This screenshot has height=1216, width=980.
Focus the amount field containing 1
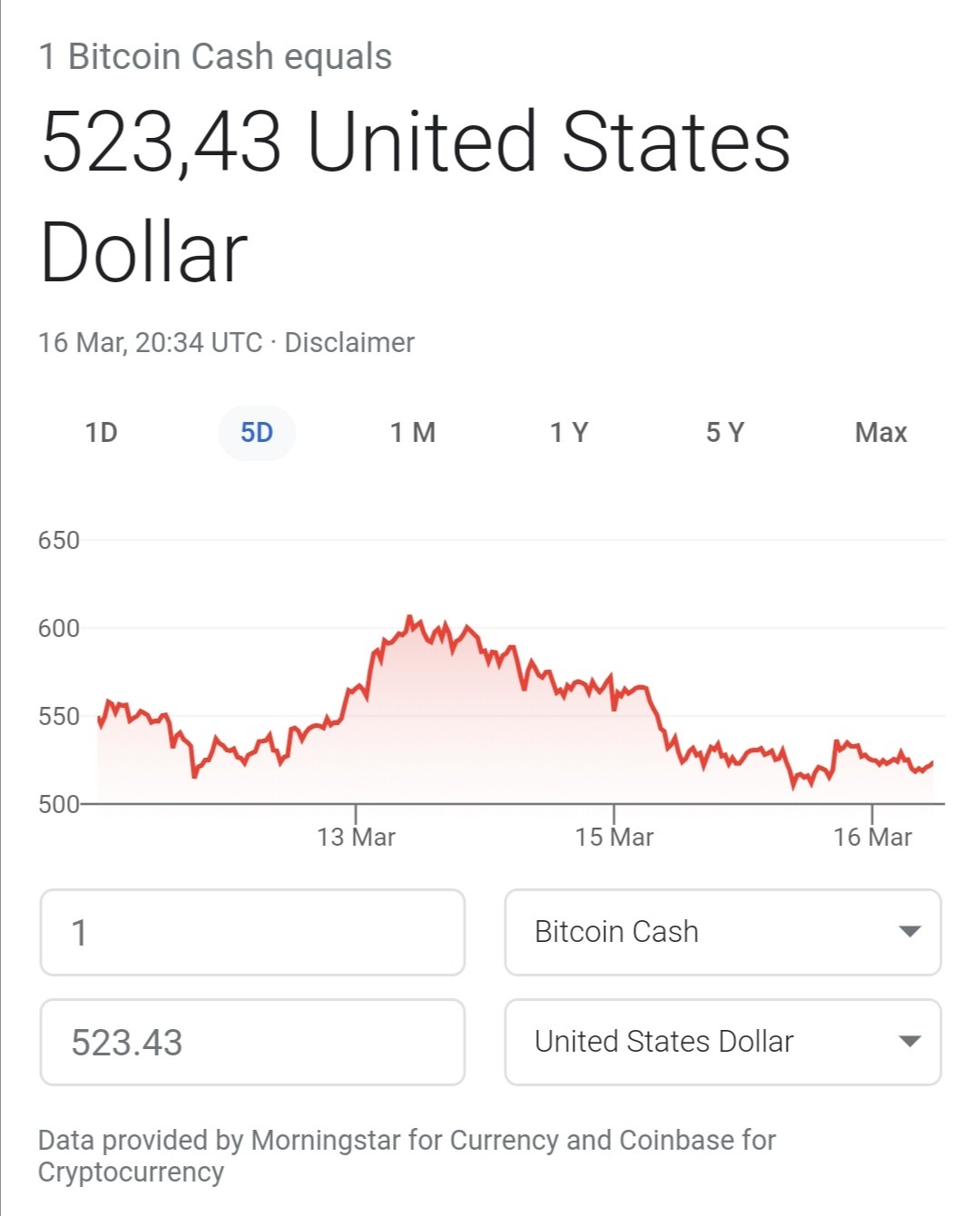tap(253, 932)
